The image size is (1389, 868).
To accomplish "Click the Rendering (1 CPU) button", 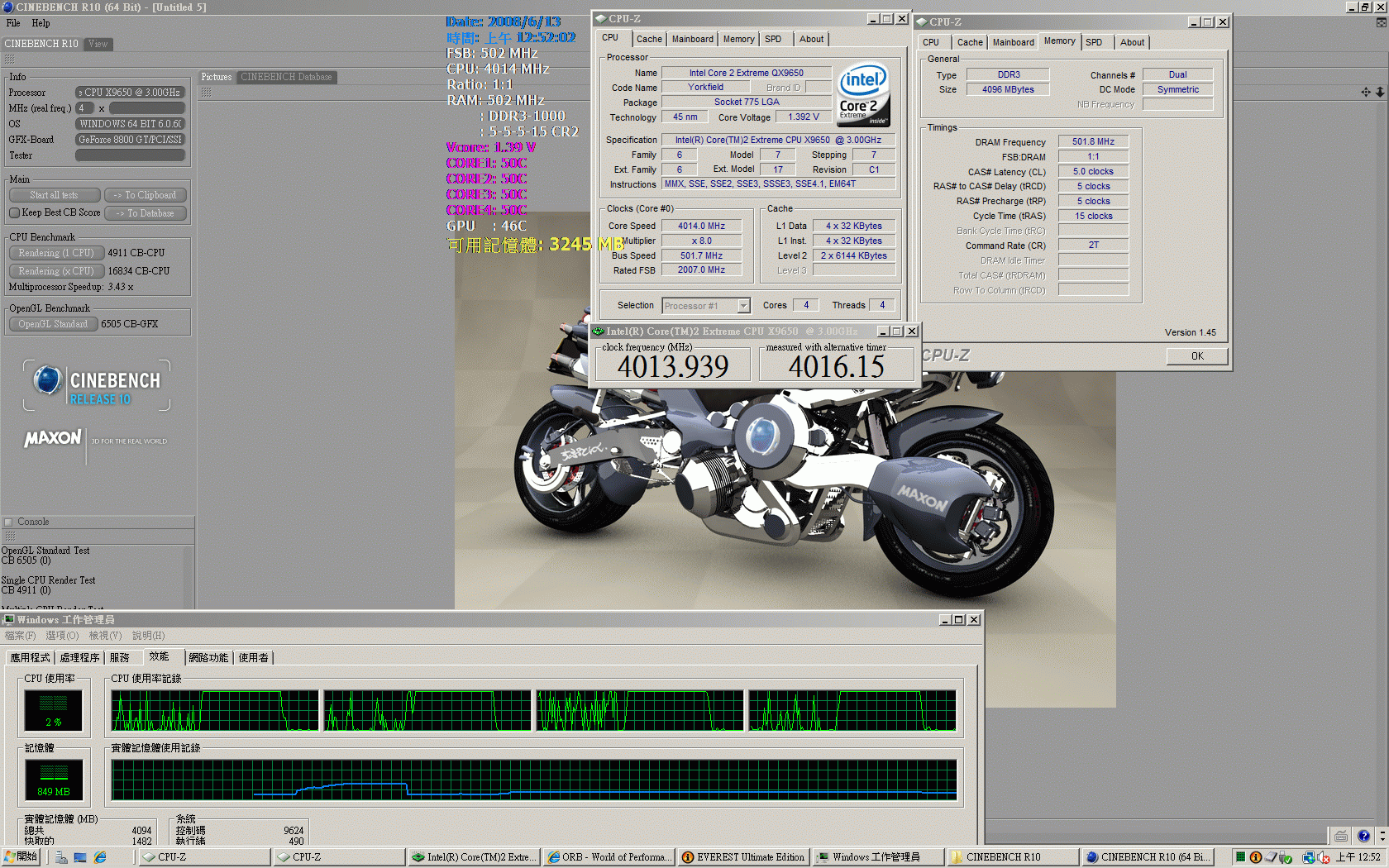I will coord(56,253).
